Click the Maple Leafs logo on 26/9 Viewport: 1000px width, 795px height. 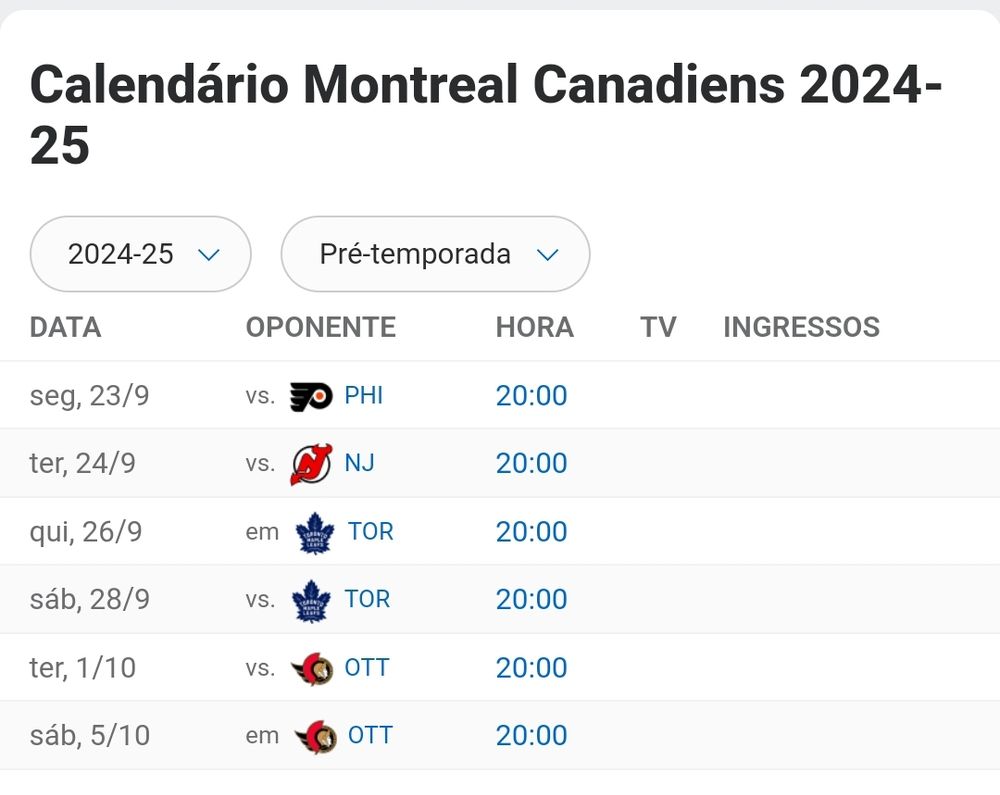pos(314,533)
